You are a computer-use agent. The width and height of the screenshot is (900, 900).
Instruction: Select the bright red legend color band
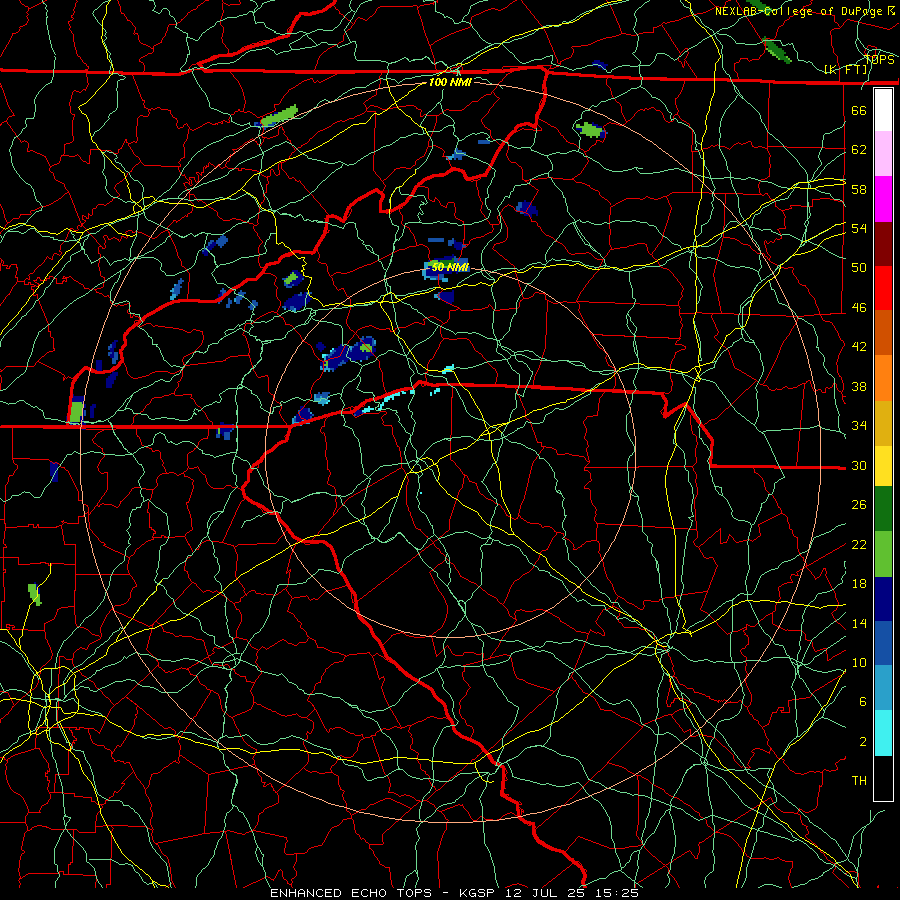click(x=883, y=288)
